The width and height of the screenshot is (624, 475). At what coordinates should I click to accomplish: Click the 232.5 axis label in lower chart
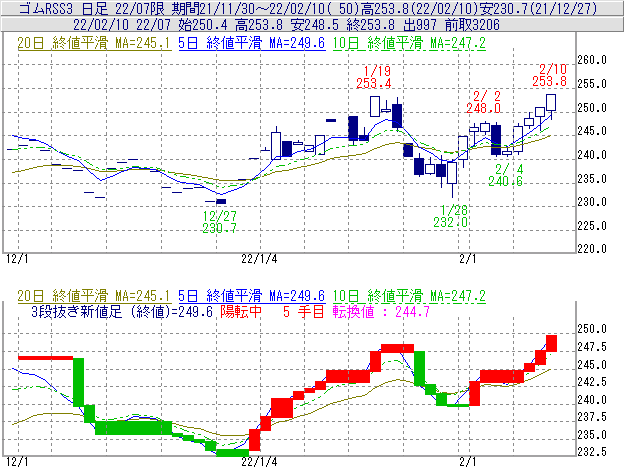point(592,452)
